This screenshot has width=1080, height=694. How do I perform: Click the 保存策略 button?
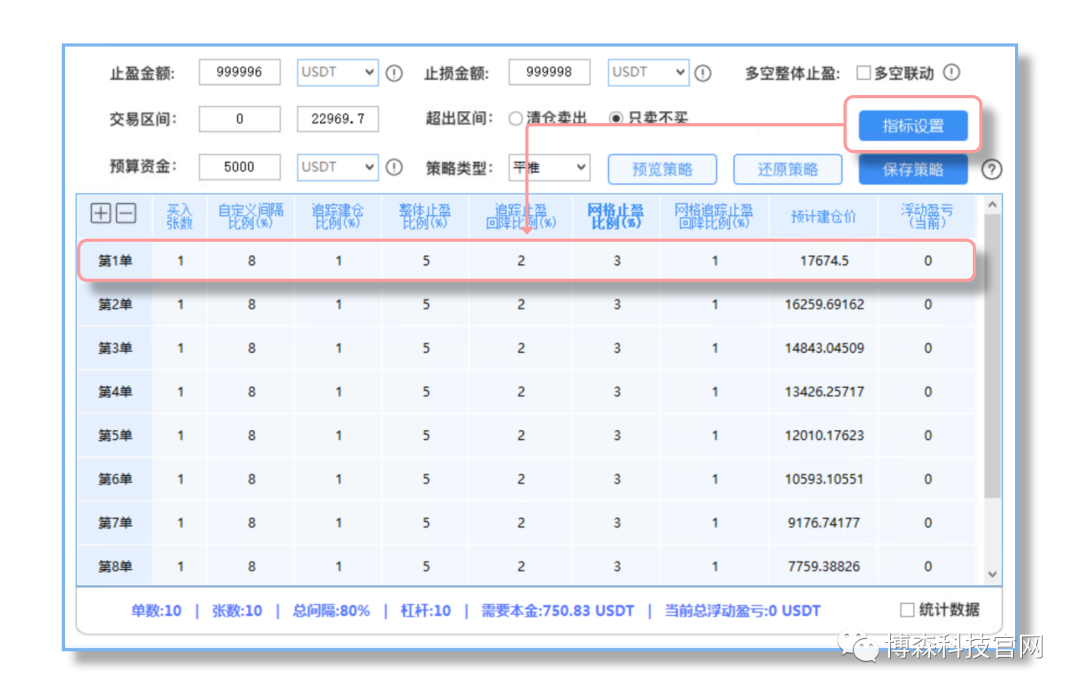[x=913, y=169]
